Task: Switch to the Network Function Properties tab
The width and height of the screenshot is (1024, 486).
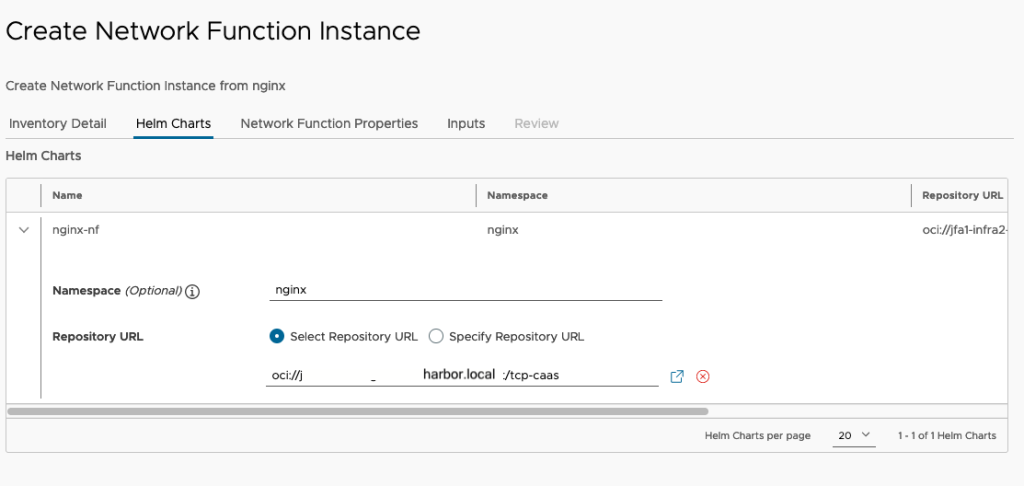Action: 329,123
